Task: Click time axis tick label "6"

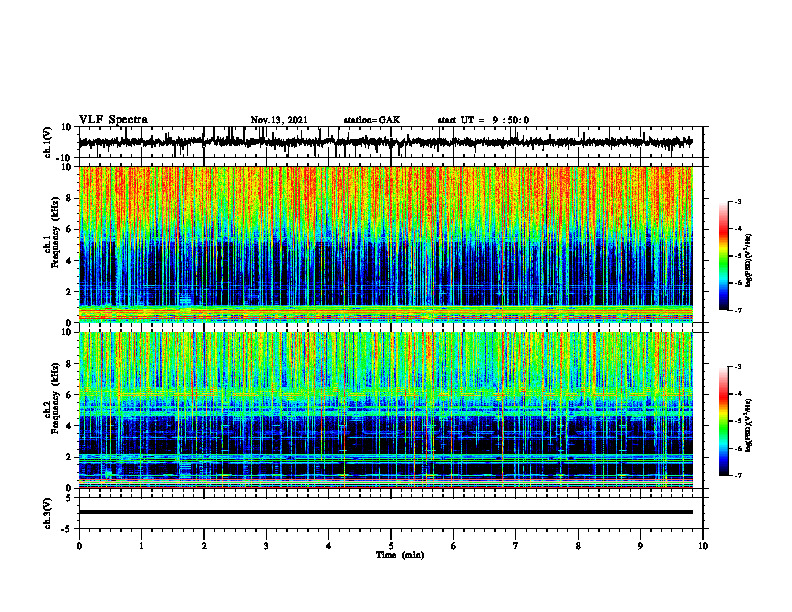Action: [454, 546]
